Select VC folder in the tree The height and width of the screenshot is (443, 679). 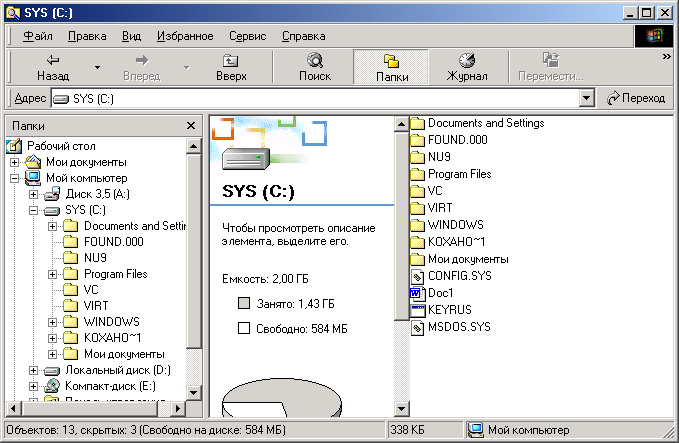click(x=91, y=290)
